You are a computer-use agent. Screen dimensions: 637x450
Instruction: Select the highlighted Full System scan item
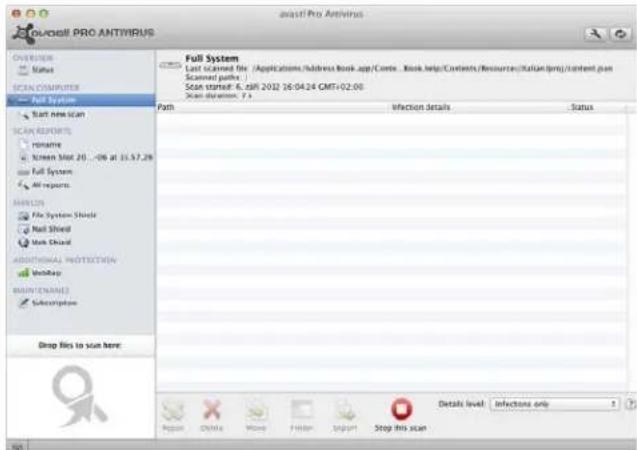tap(81, 100)
